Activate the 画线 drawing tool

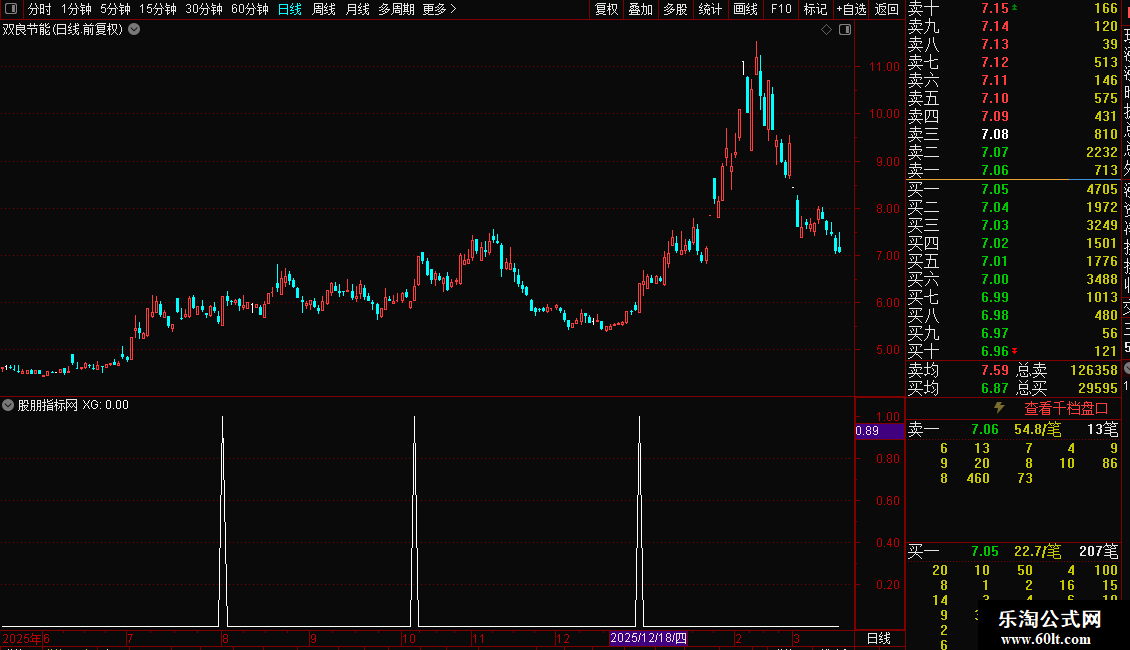click(x=745, y=9)
